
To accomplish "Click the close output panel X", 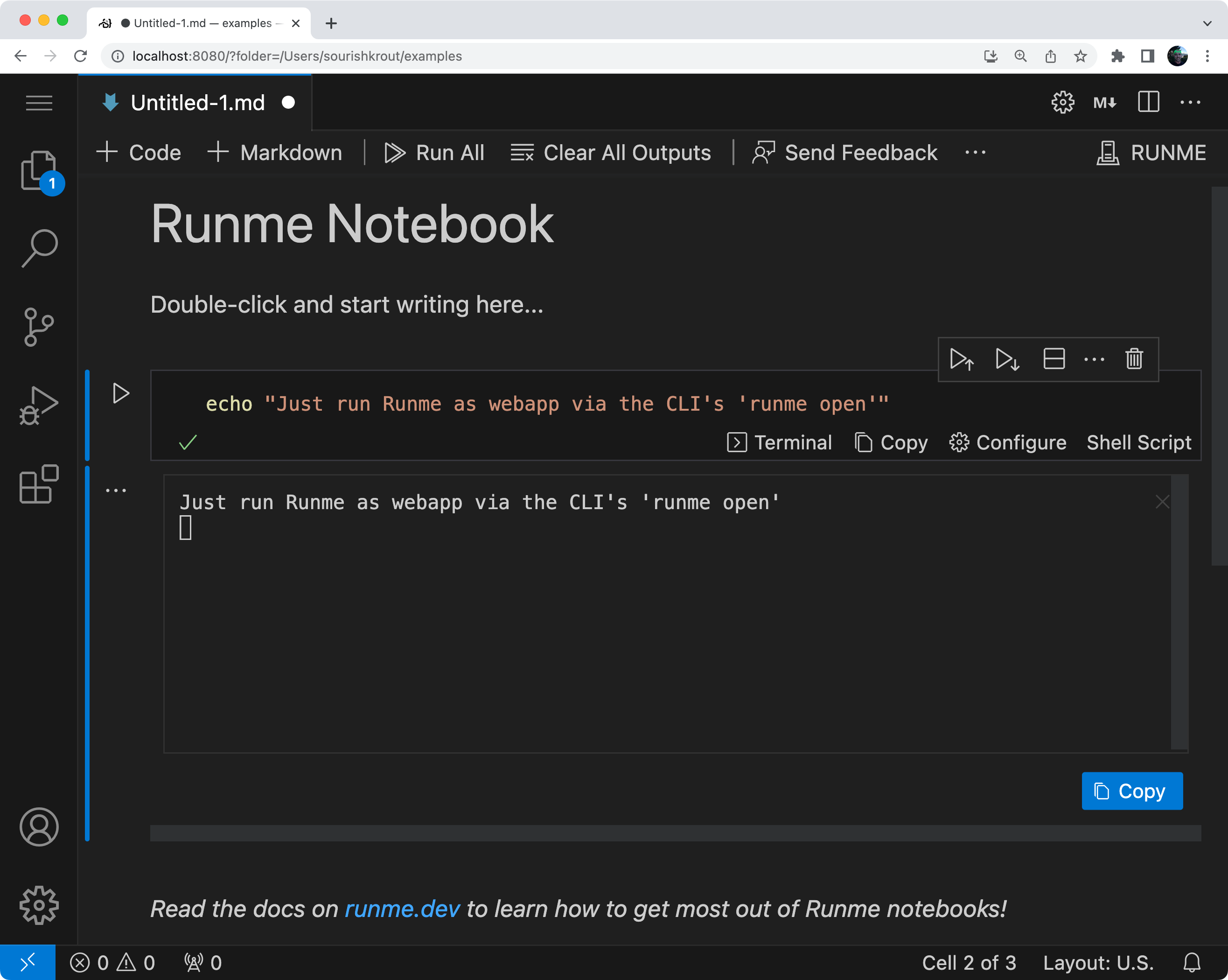I will pos(1162,501).
